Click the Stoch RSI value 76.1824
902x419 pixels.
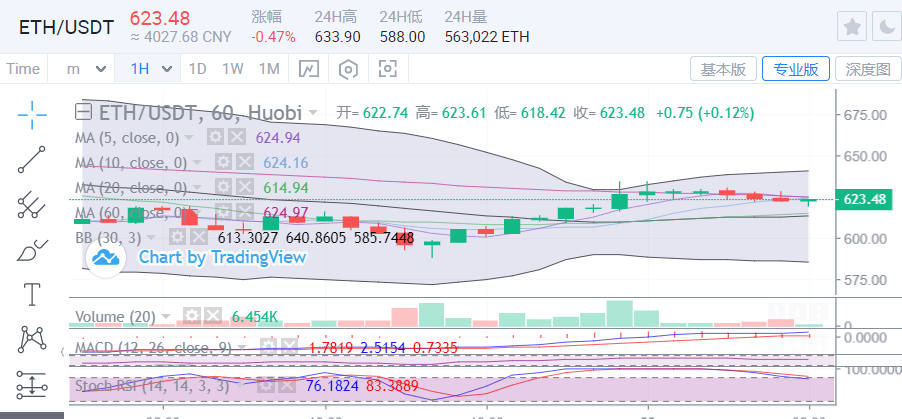tap(332, 386)
